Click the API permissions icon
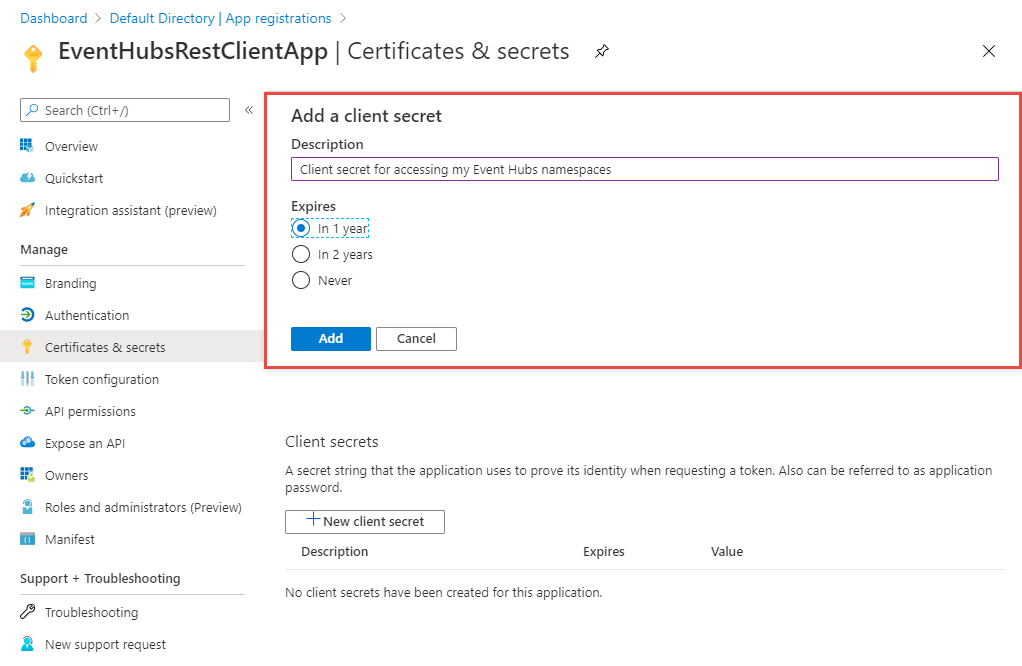 coord(27,411)
